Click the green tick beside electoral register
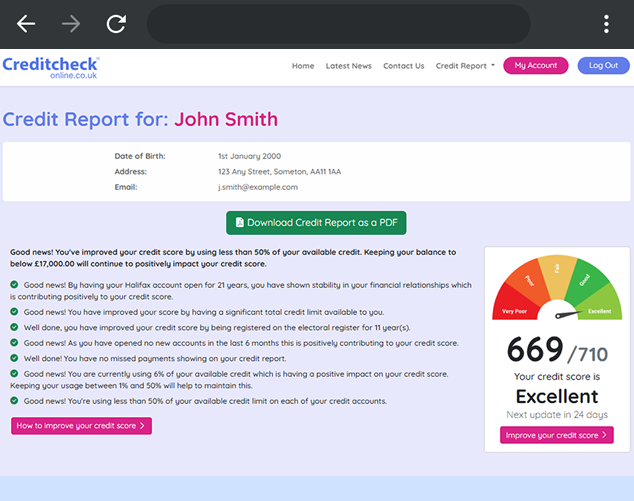The width and height of the screenshot is (634, 501). tap(14, 327)
